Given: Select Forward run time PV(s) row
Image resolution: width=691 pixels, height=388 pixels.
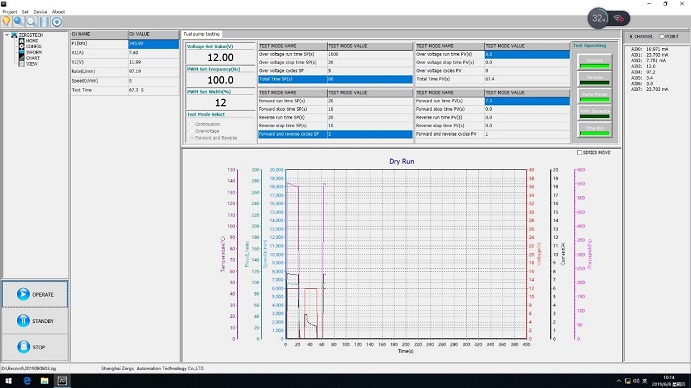Looking at the screenshot, I should coord(493,101).
